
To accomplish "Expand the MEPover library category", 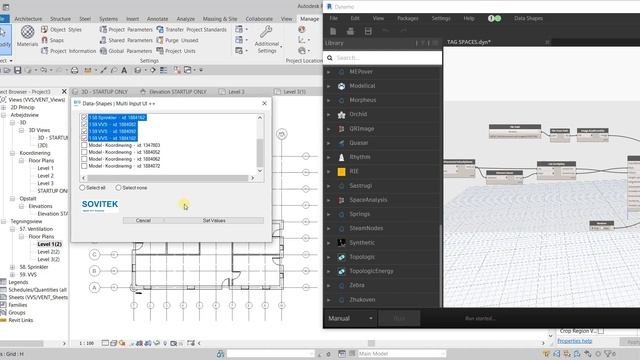I will click(x=329, y=72).
